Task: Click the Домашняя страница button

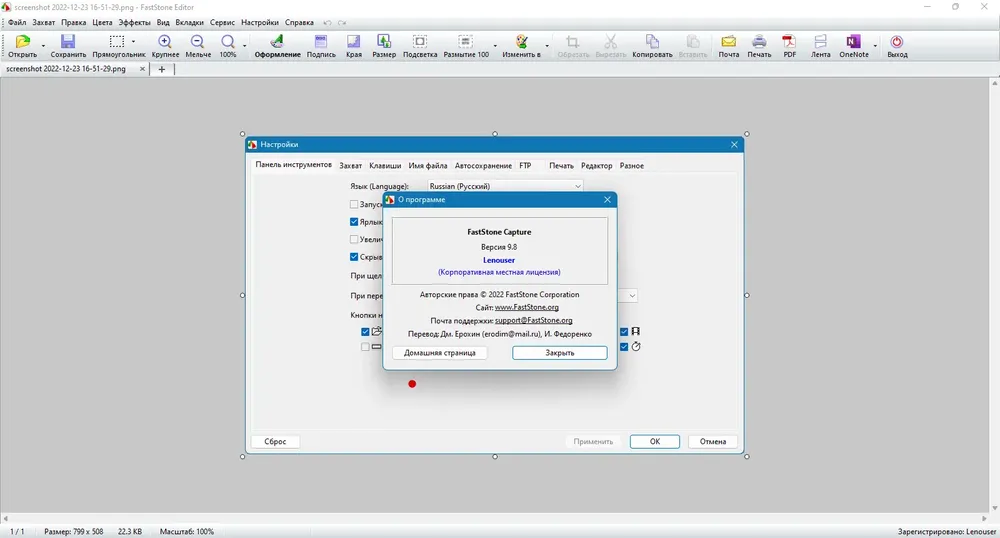Action: click(439, 353)
